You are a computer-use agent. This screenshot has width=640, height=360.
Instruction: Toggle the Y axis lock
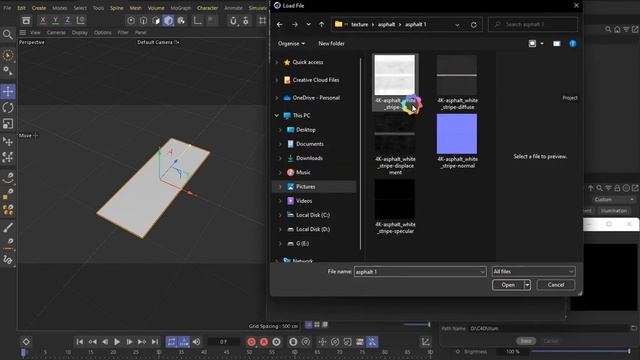pos(55,20)
